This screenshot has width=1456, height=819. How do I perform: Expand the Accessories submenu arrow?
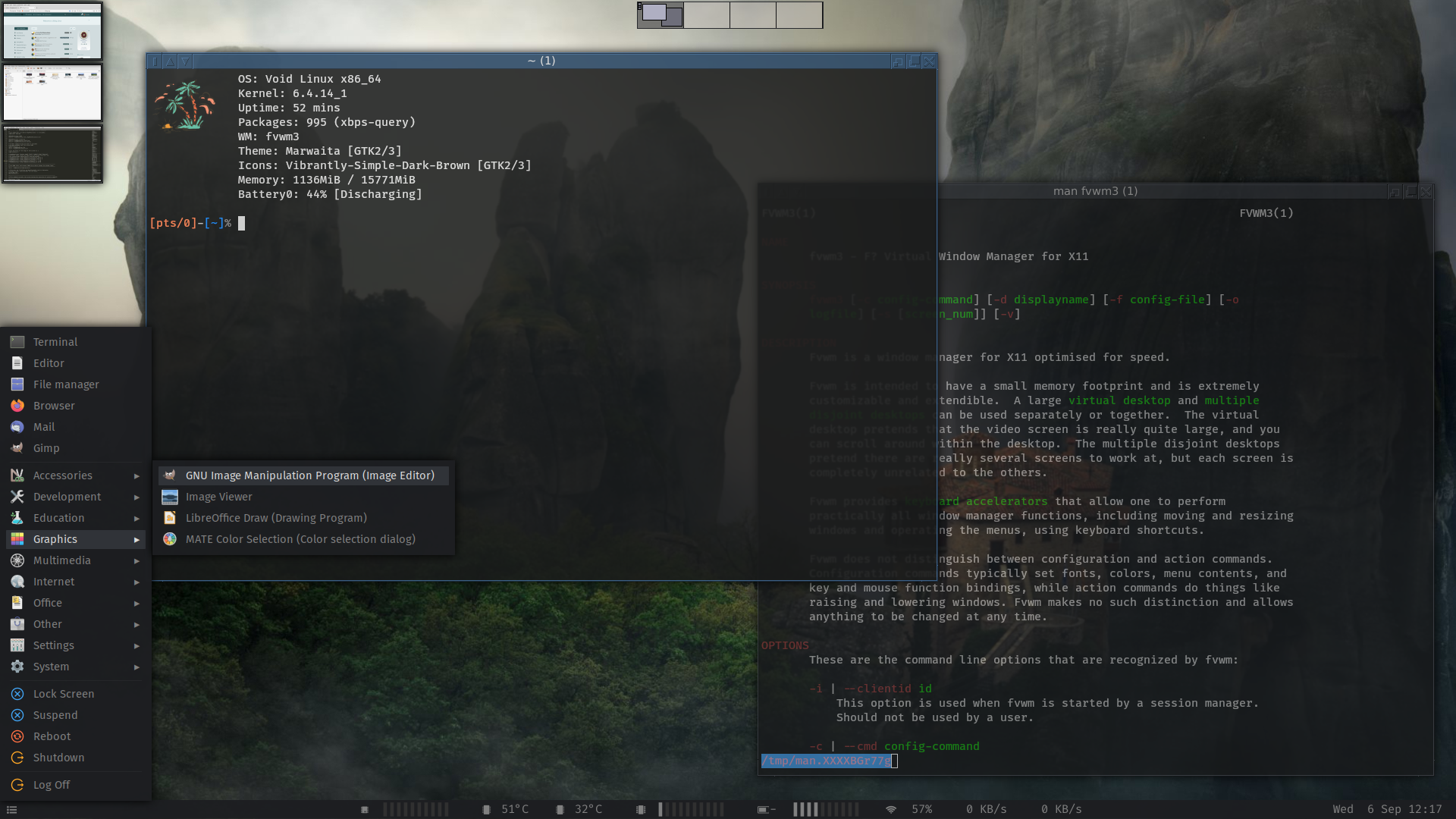point(136,476)
